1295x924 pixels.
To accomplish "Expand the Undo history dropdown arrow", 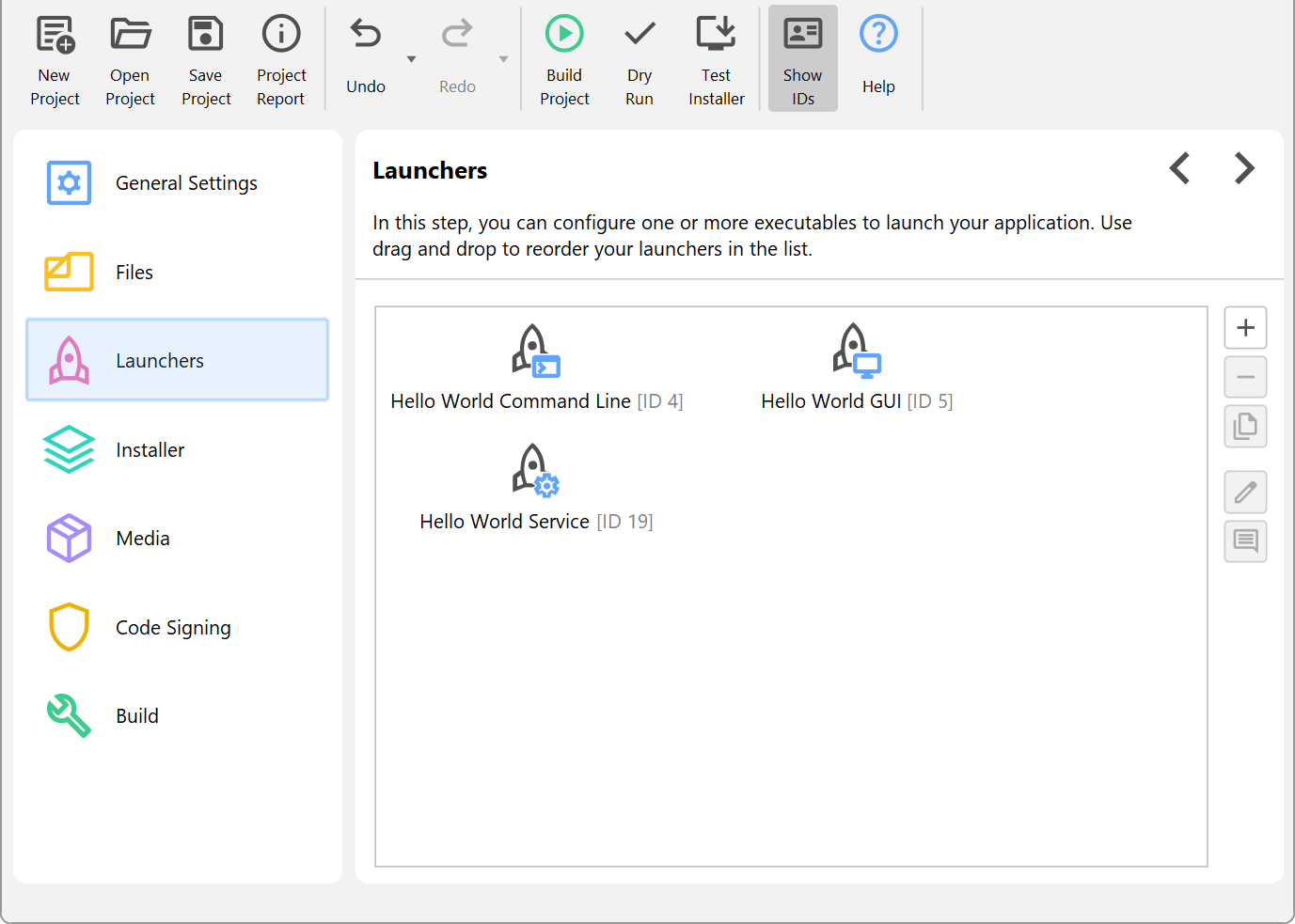I will [411, 59].
